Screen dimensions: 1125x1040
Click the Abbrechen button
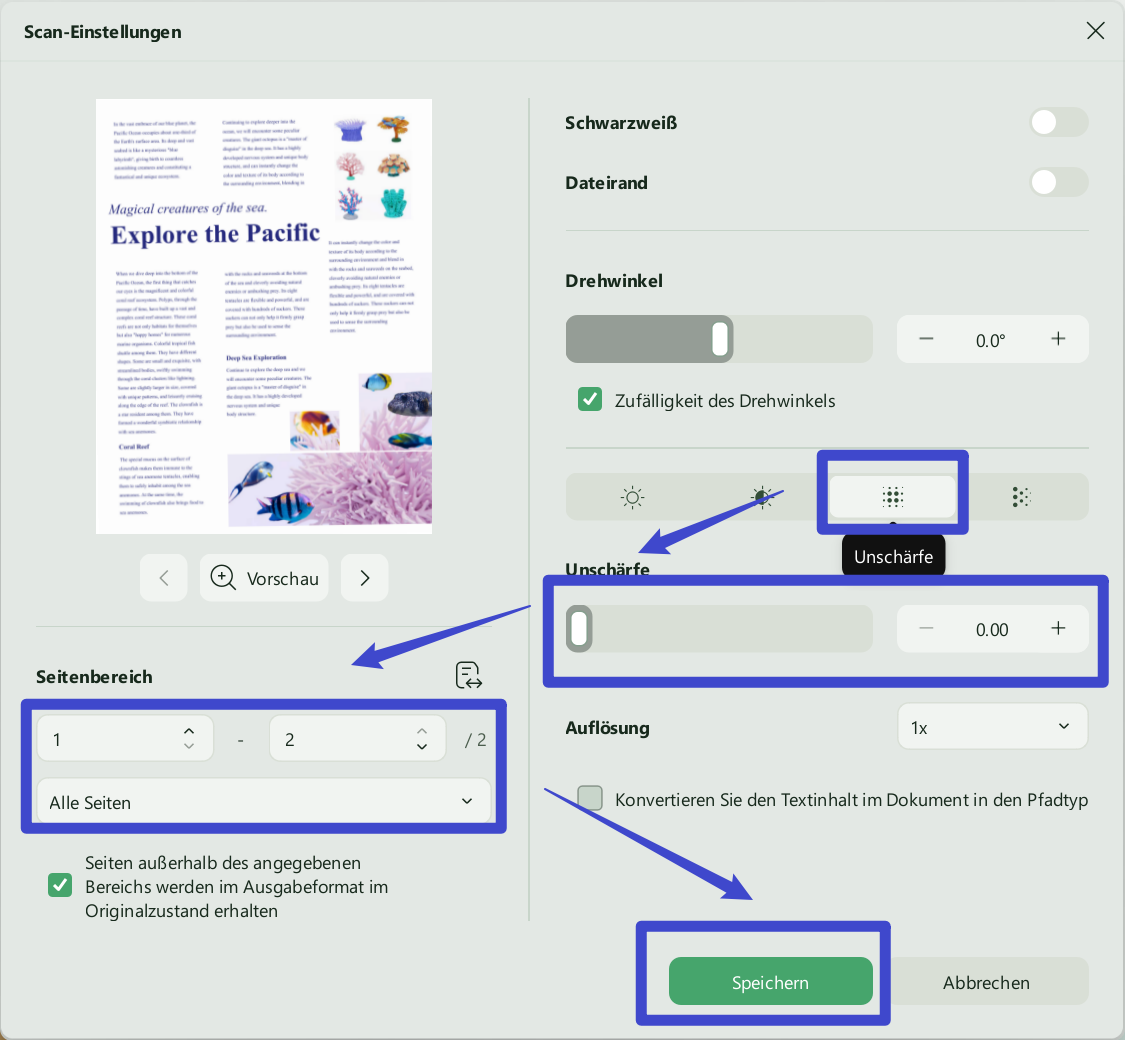pyautogui.click(x=986, y=981)
